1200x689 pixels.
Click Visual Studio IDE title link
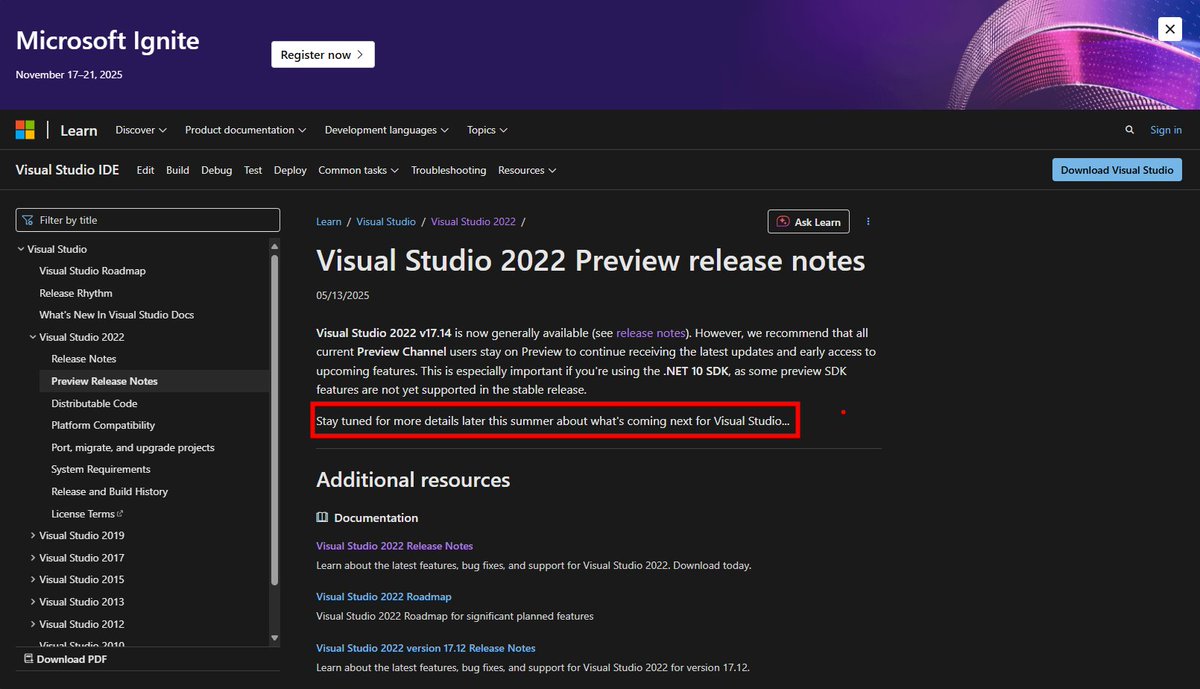pos(67,170)
